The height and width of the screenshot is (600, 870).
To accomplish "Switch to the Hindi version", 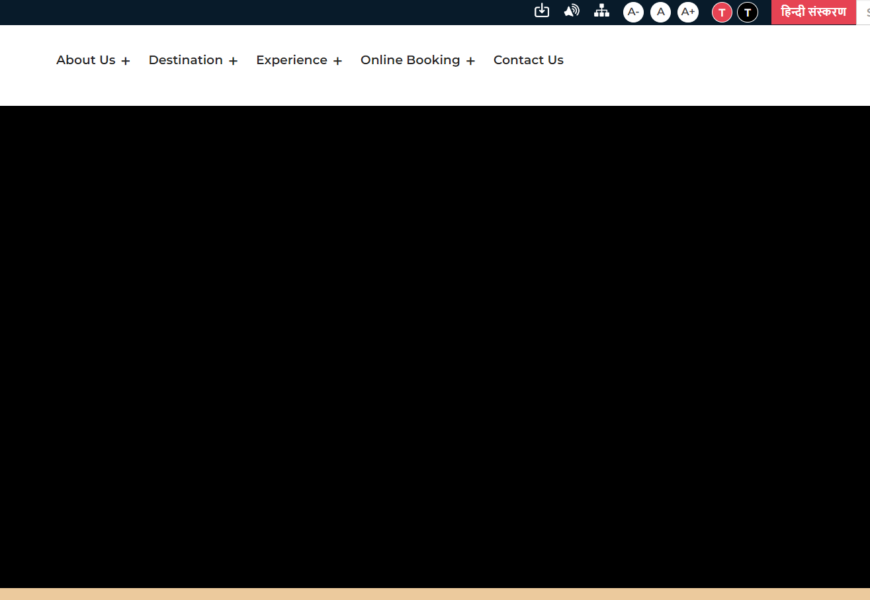I will pyautogui.click(x=813, y=12).
